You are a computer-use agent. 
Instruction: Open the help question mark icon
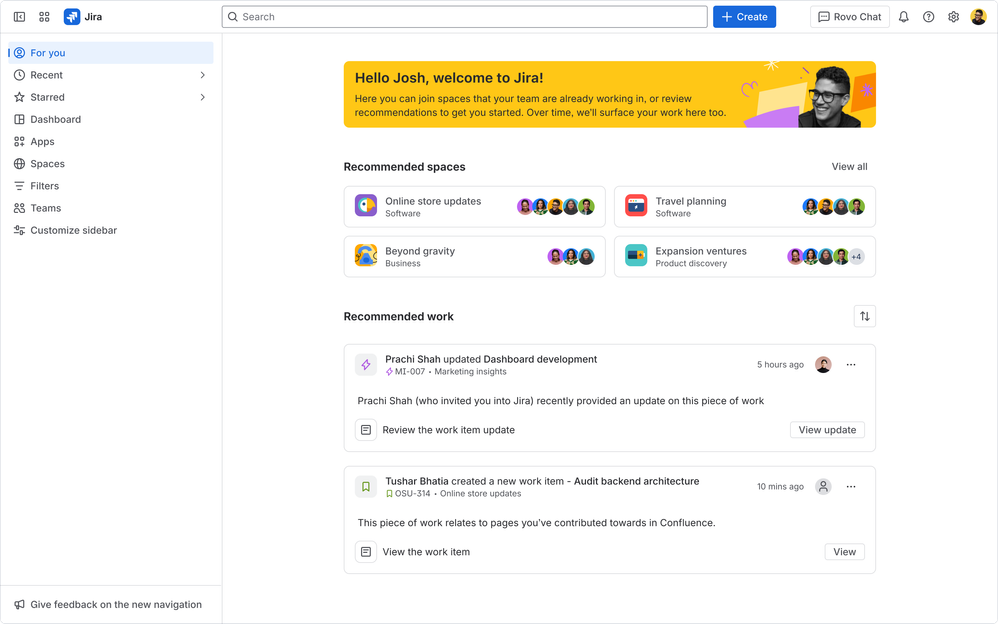(x=928, y=17)
